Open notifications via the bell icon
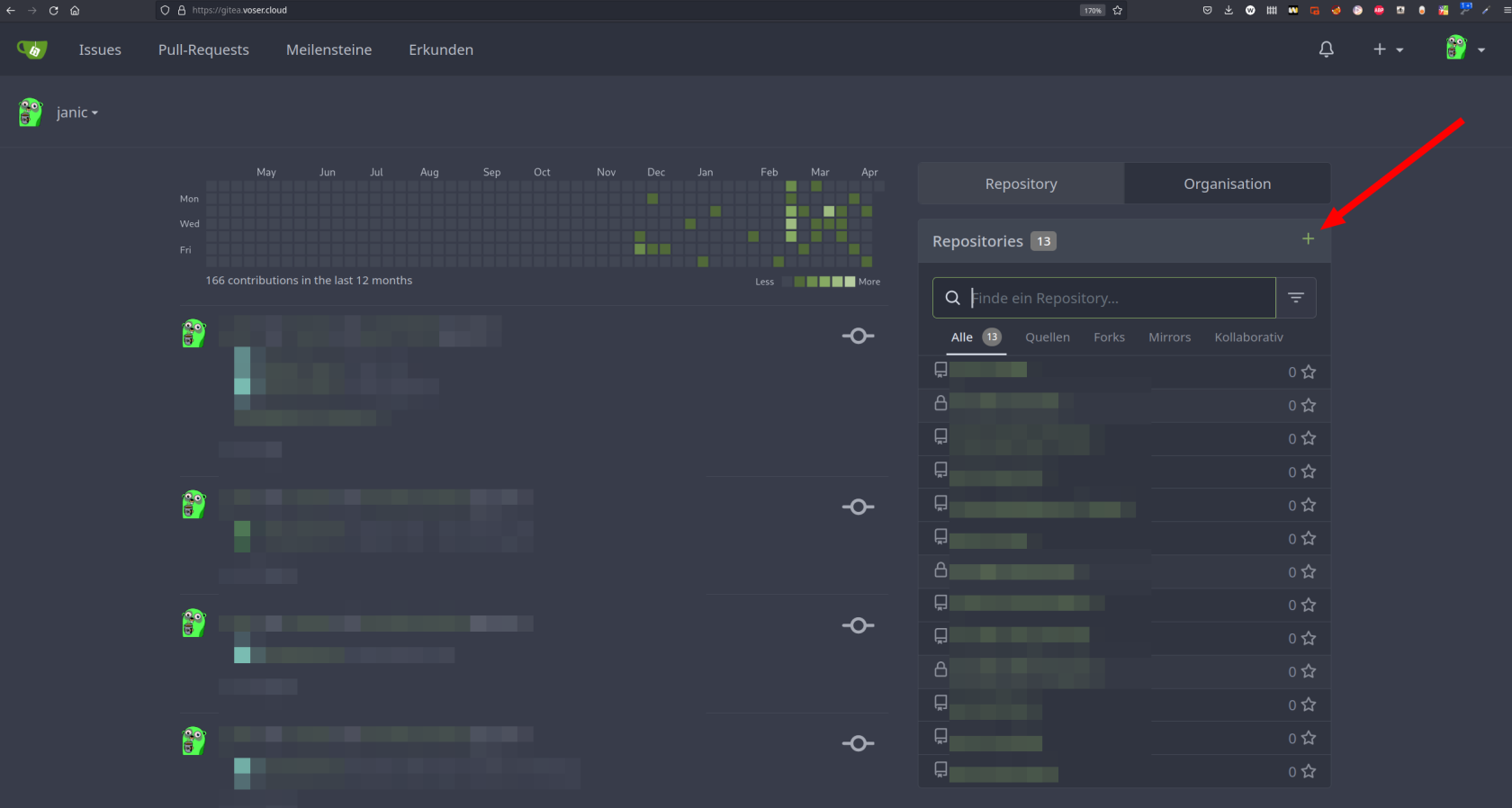Screen dimensions: 1512x808 [1327, 49]
